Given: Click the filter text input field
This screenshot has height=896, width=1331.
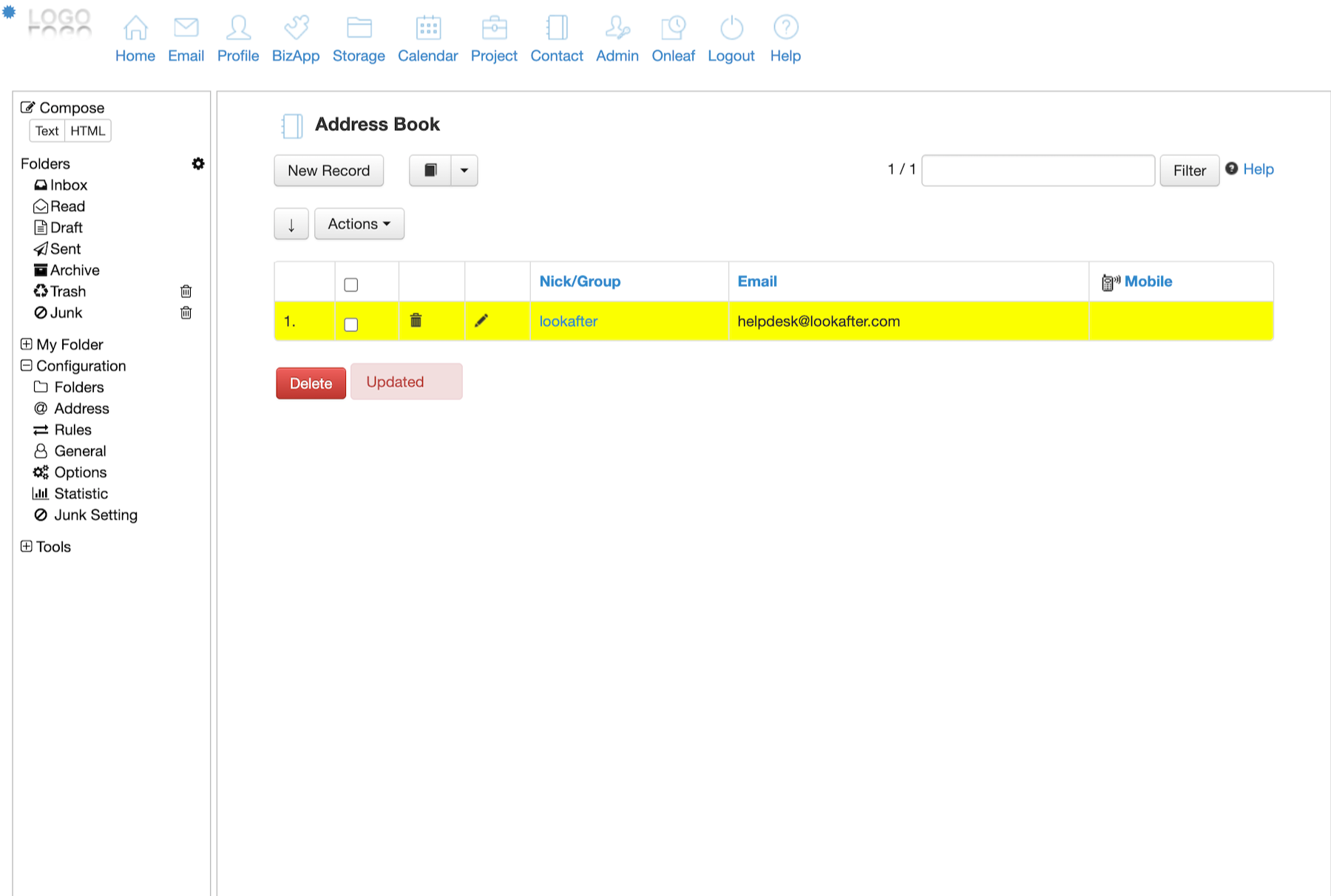Looking at the screenshot, I should coord(1037,170).
